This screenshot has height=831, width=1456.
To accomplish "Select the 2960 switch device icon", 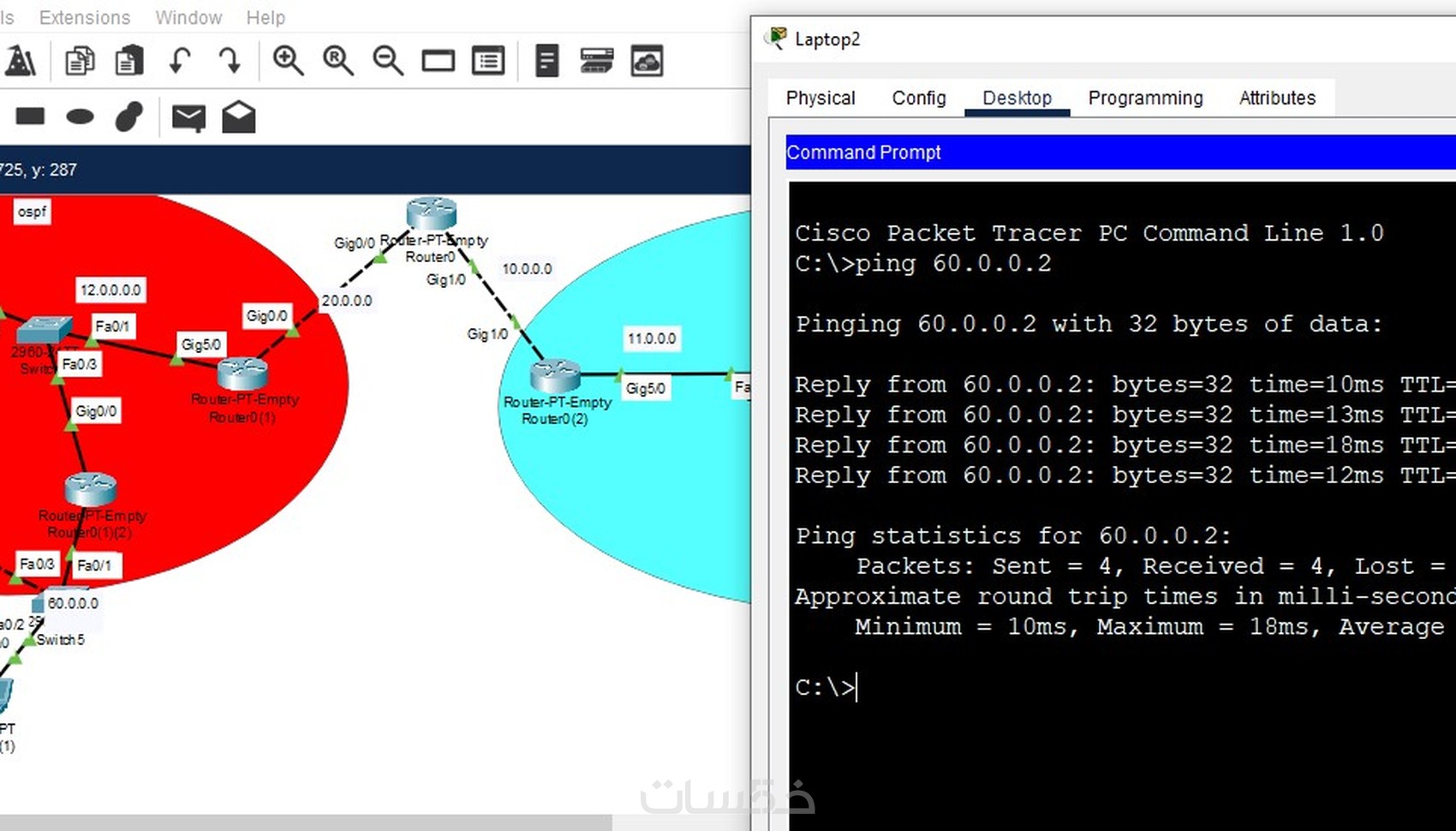I will pyautogui.click(x=45, y=330).
